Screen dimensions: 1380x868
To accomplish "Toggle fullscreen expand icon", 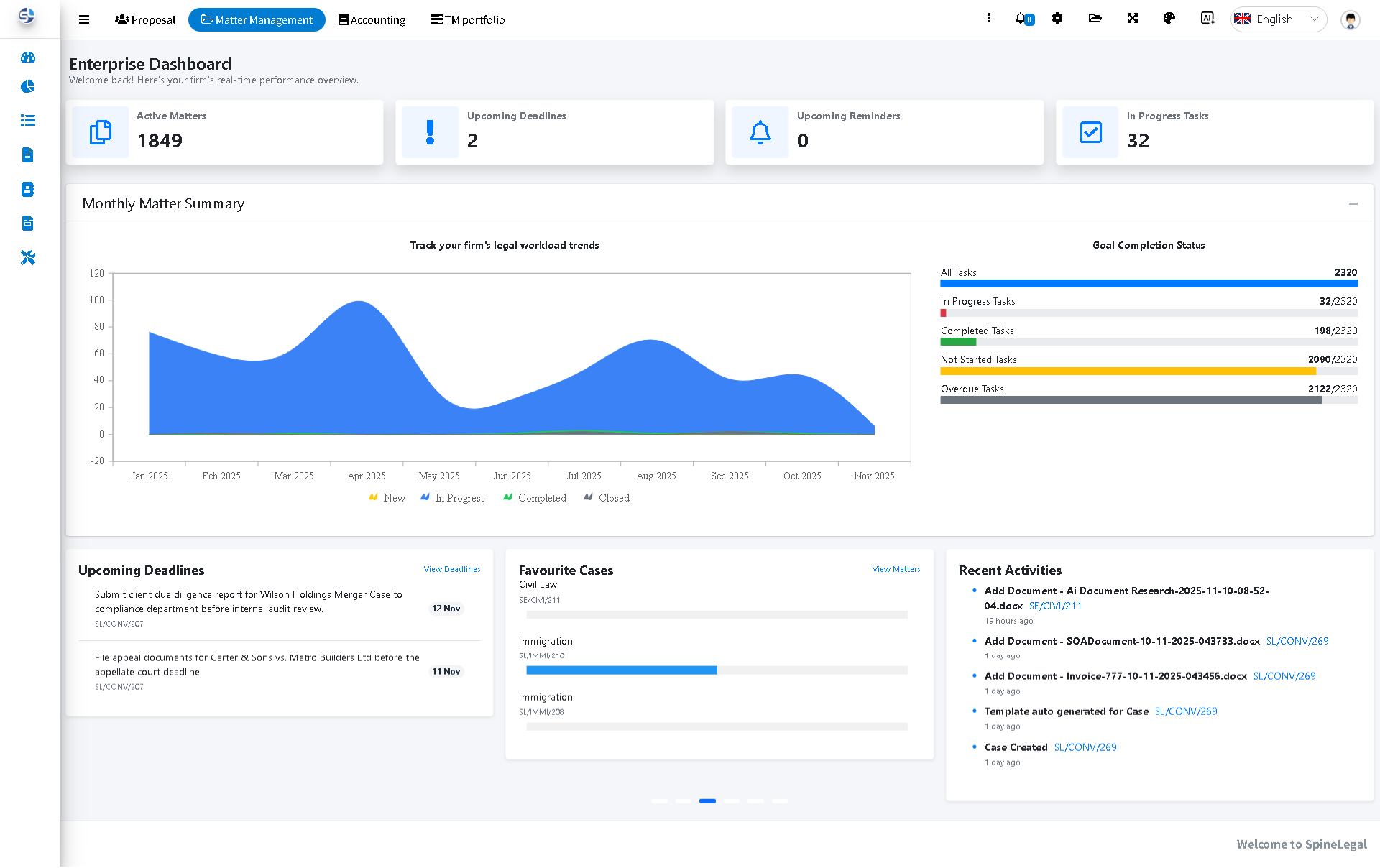I will 1133,18.
